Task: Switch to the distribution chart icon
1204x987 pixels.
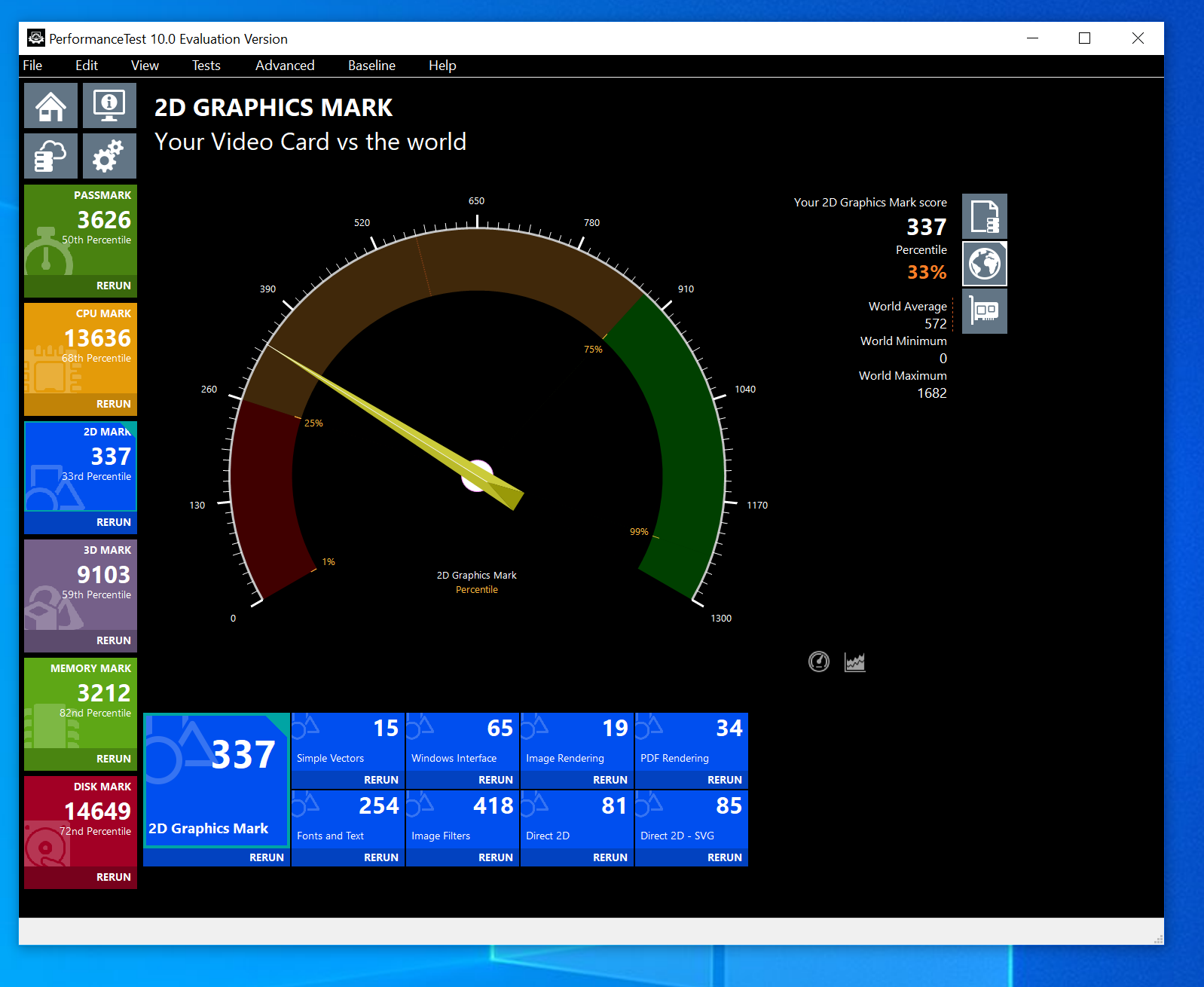Action: (x=854, y=662)
